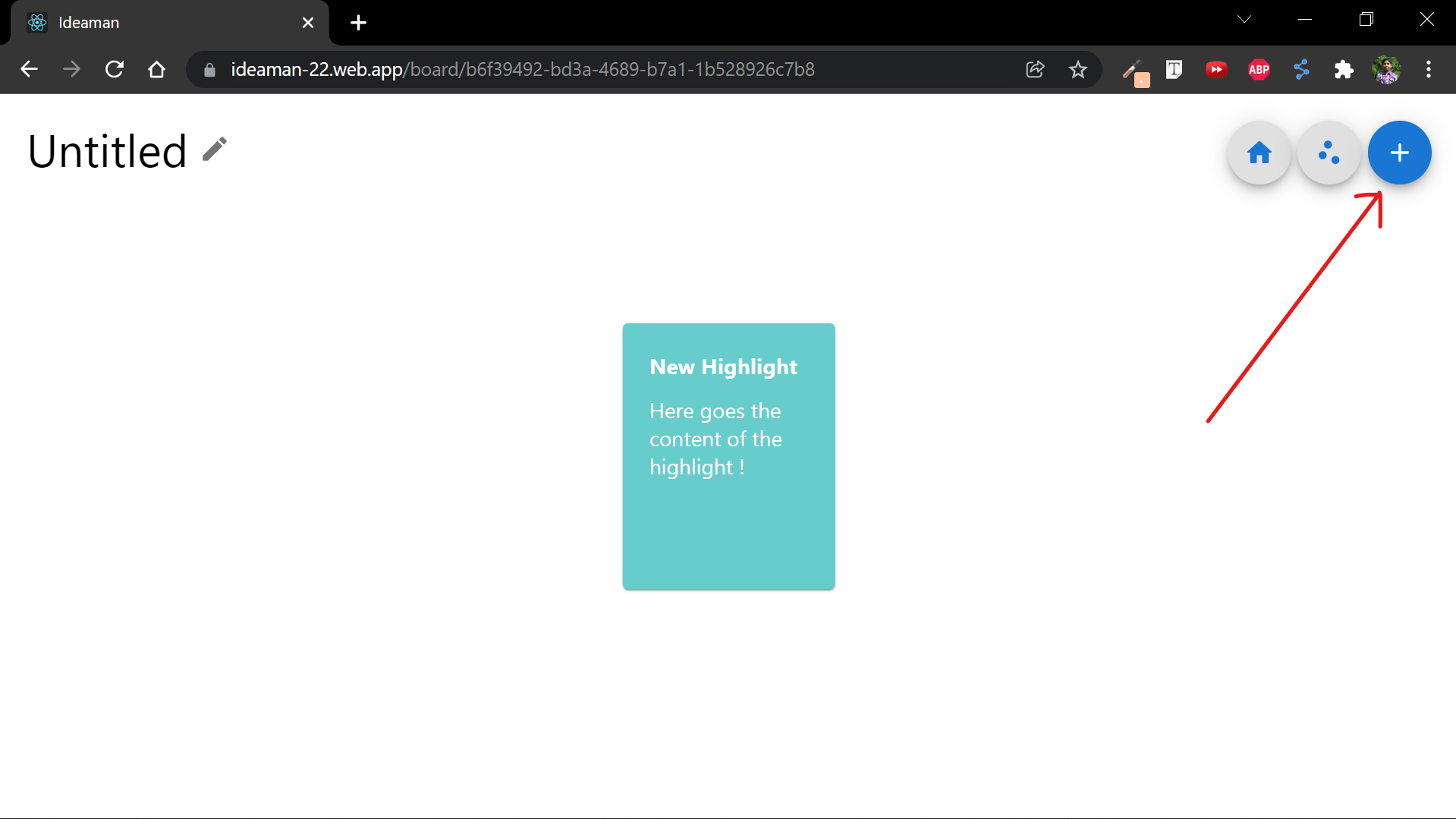
Task: Open the New Highlight card
Action: point(728,455)
